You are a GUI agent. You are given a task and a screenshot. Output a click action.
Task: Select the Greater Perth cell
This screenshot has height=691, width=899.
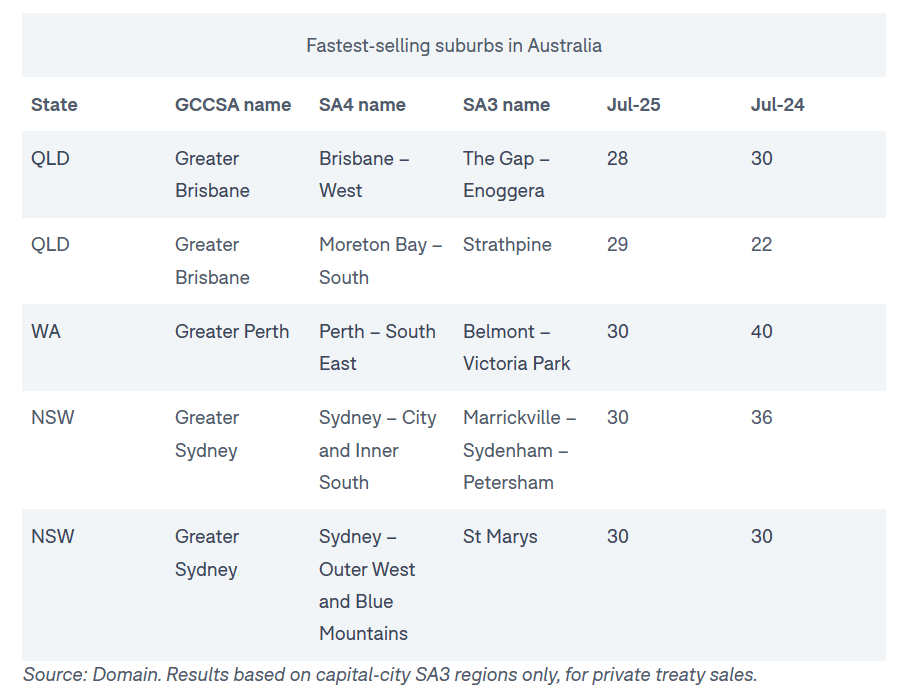pos(232,331)
